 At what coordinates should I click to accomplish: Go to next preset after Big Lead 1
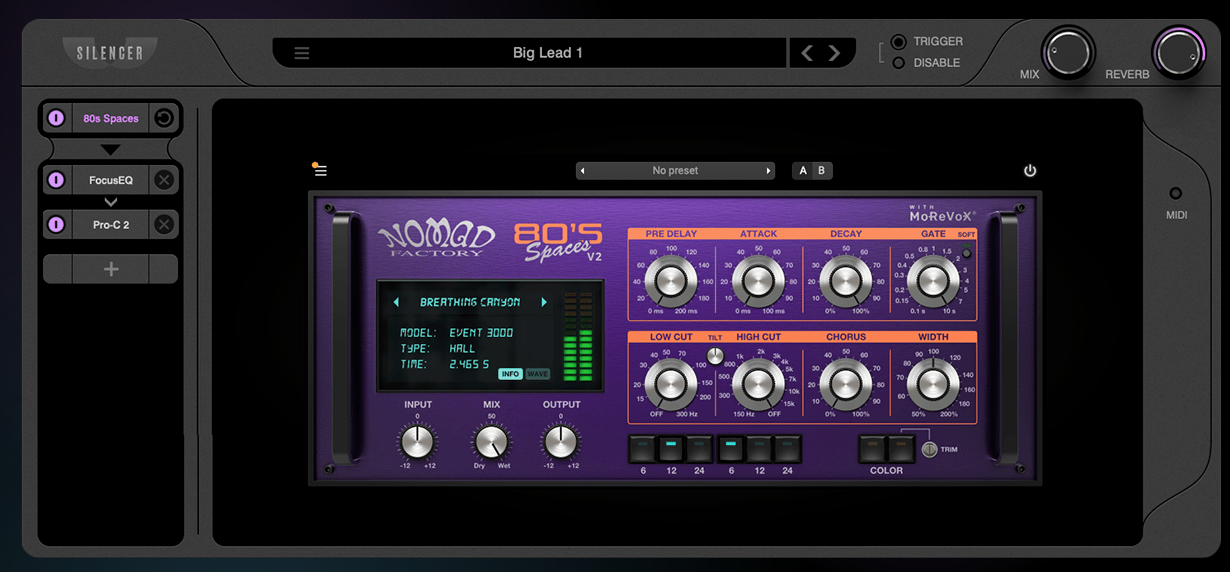[x=834, y=54]
